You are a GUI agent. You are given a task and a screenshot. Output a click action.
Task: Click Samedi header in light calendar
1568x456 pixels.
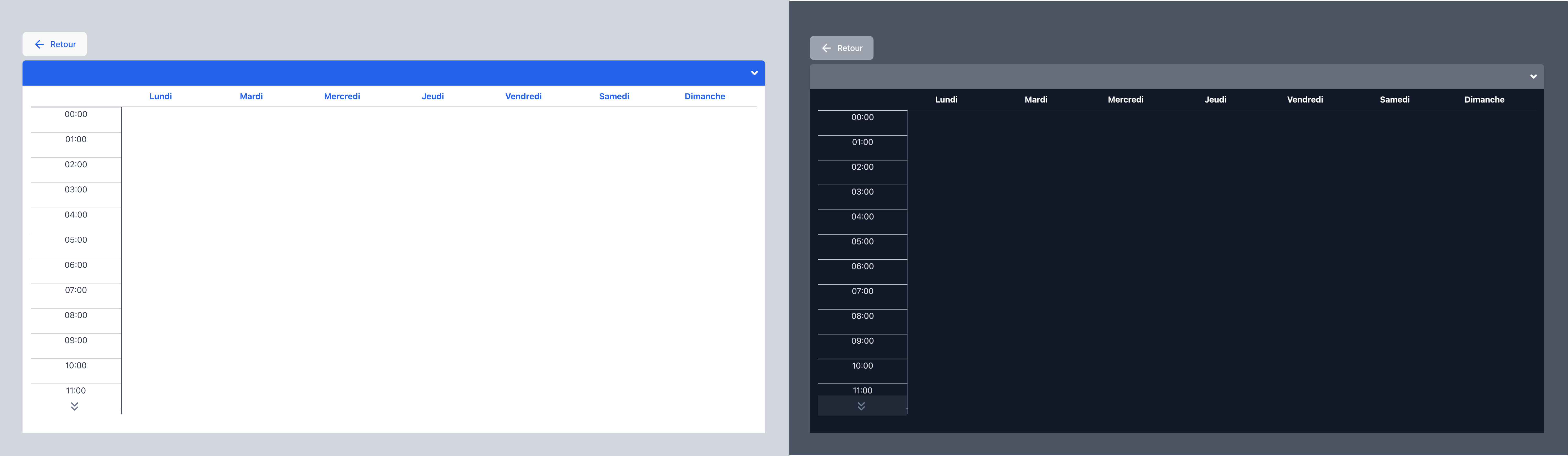[614, 96]
